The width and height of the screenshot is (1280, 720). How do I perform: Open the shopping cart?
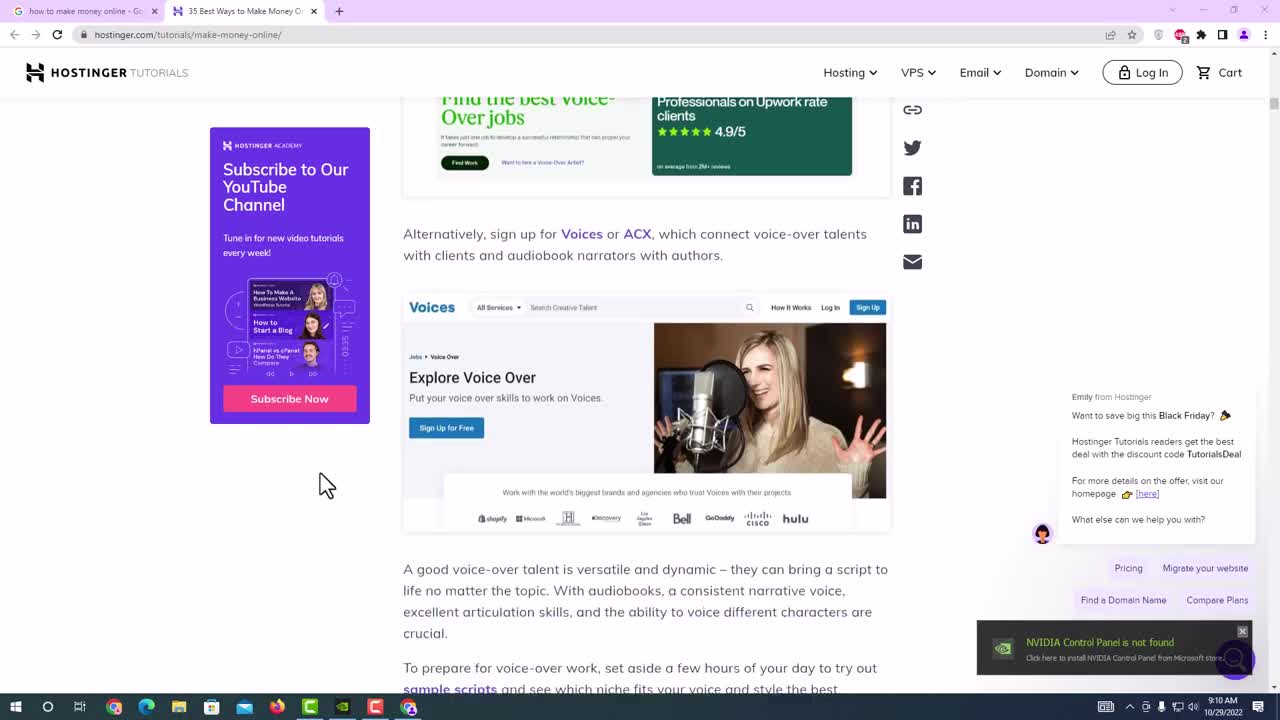point(1219,72)
